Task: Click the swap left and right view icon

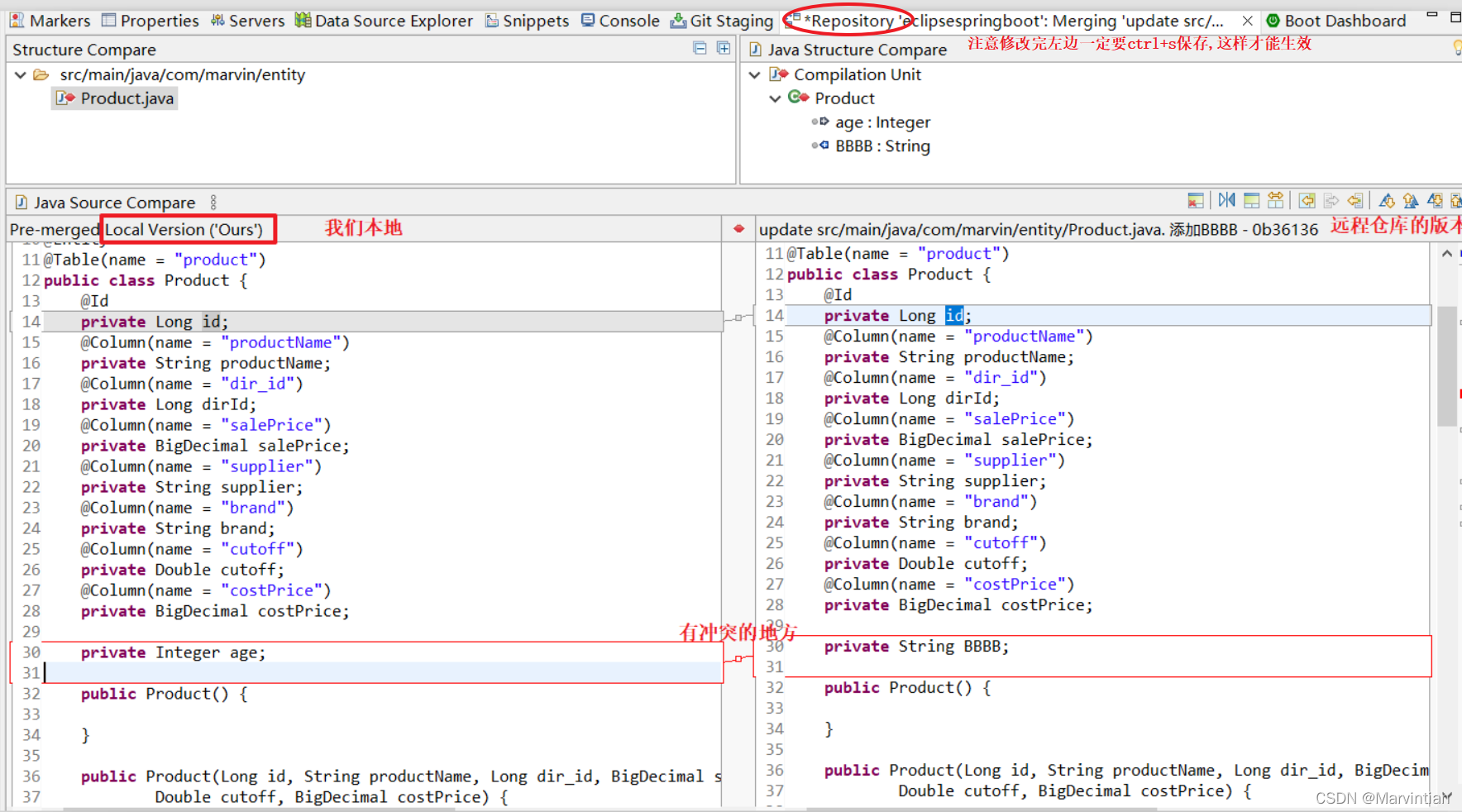Action: [x=1276, y=200]
